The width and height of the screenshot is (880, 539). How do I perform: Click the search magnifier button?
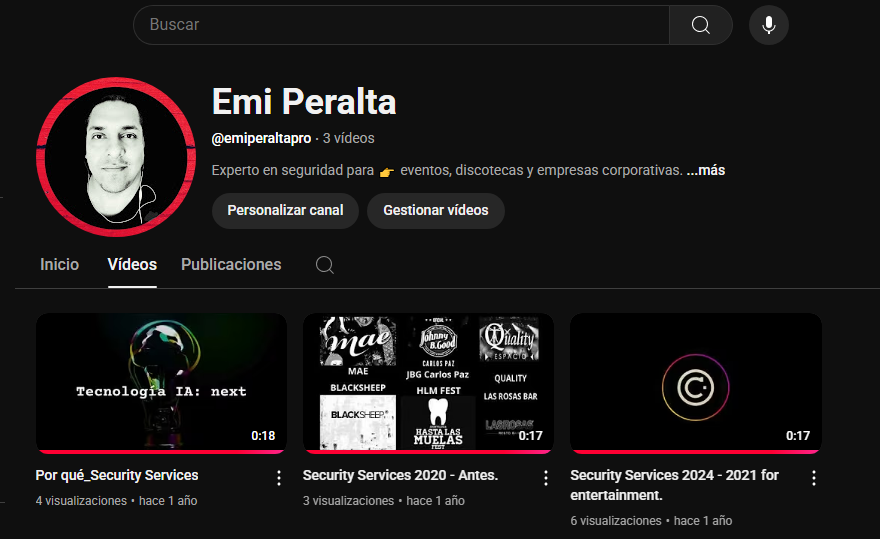700,25
